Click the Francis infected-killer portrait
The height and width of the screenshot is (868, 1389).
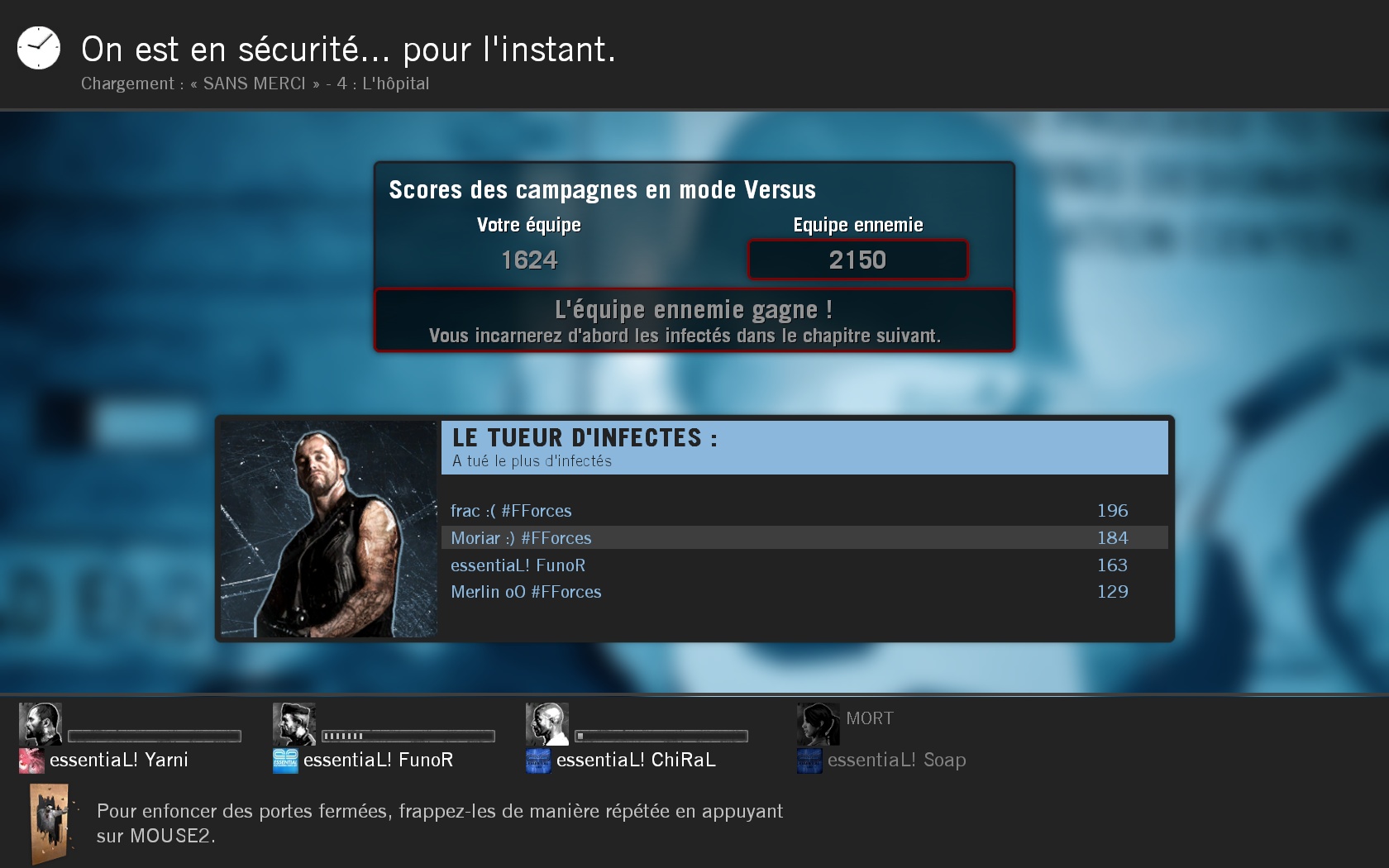point(328,529)
